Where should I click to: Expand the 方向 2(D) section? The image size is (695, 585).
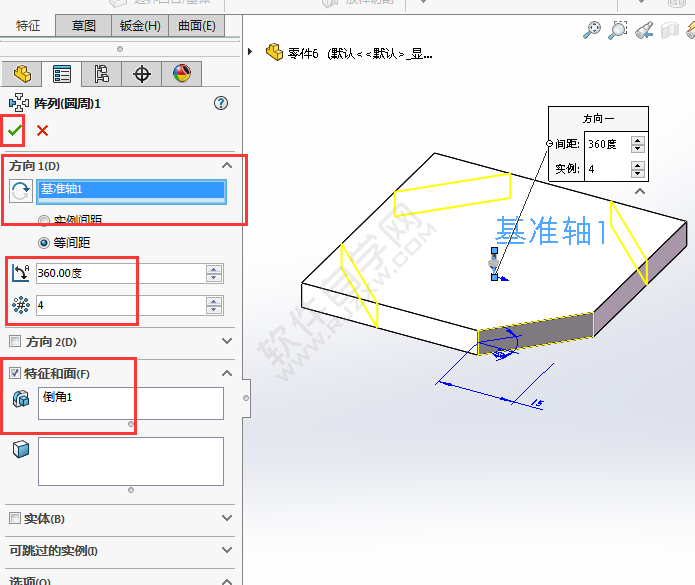tap(227, 341)
